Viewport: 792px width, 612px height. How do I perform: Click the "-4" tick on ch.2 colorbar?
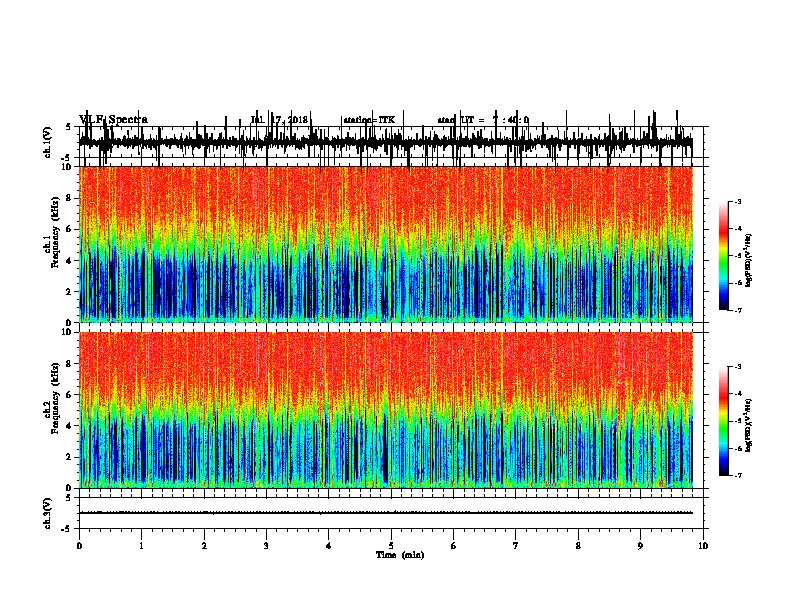point(737,394)
